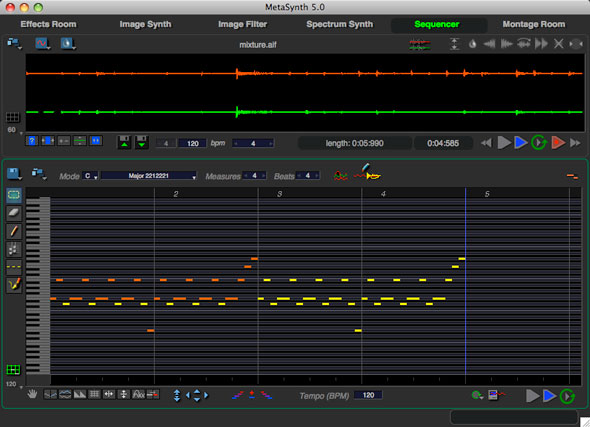The image size is (590, 427).
Task: Click the red and green stereo waveform icon
Action: (x=420, y=44)
